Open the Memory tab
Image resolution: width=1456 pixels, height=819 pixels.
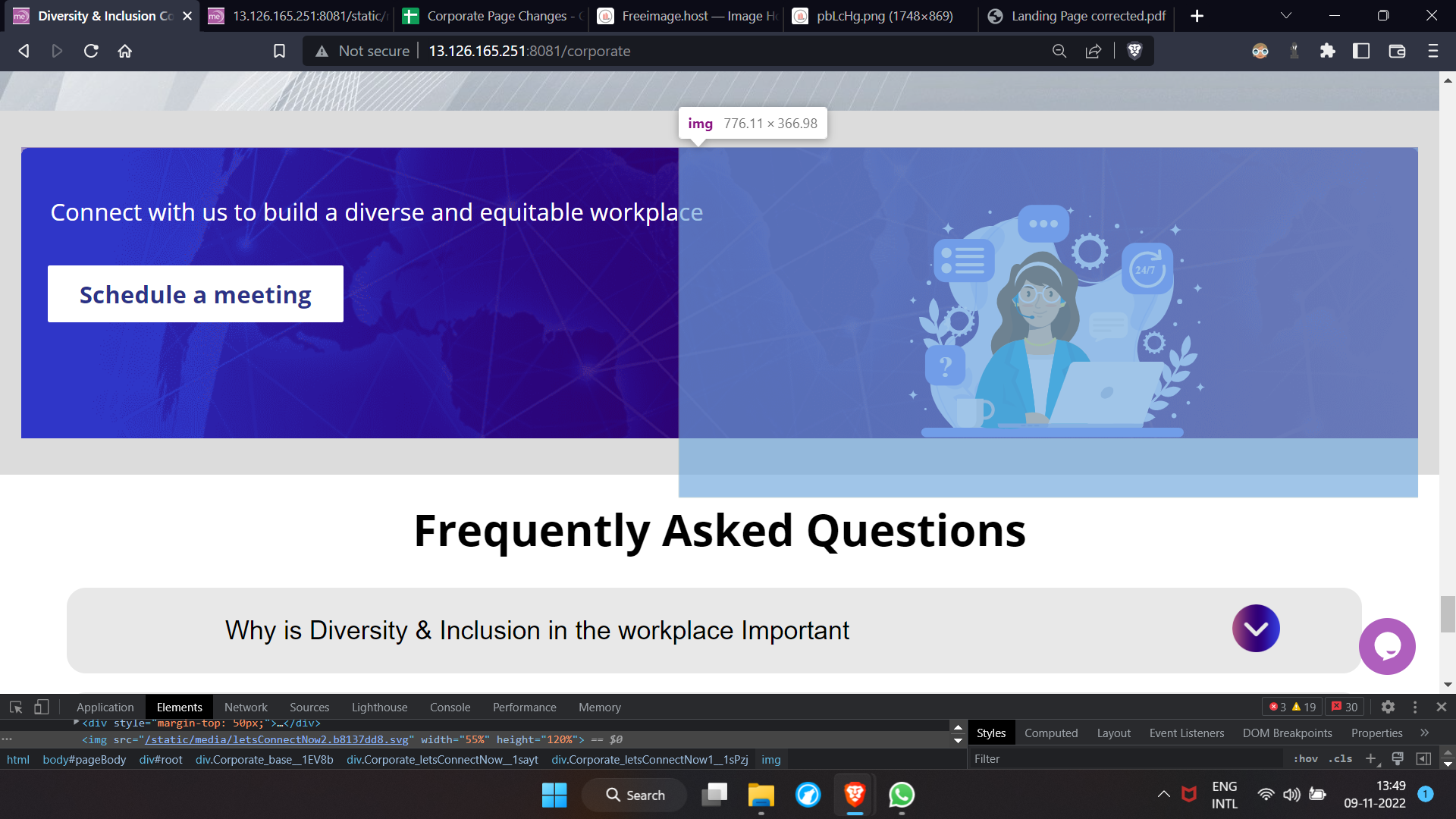(599, 707)
